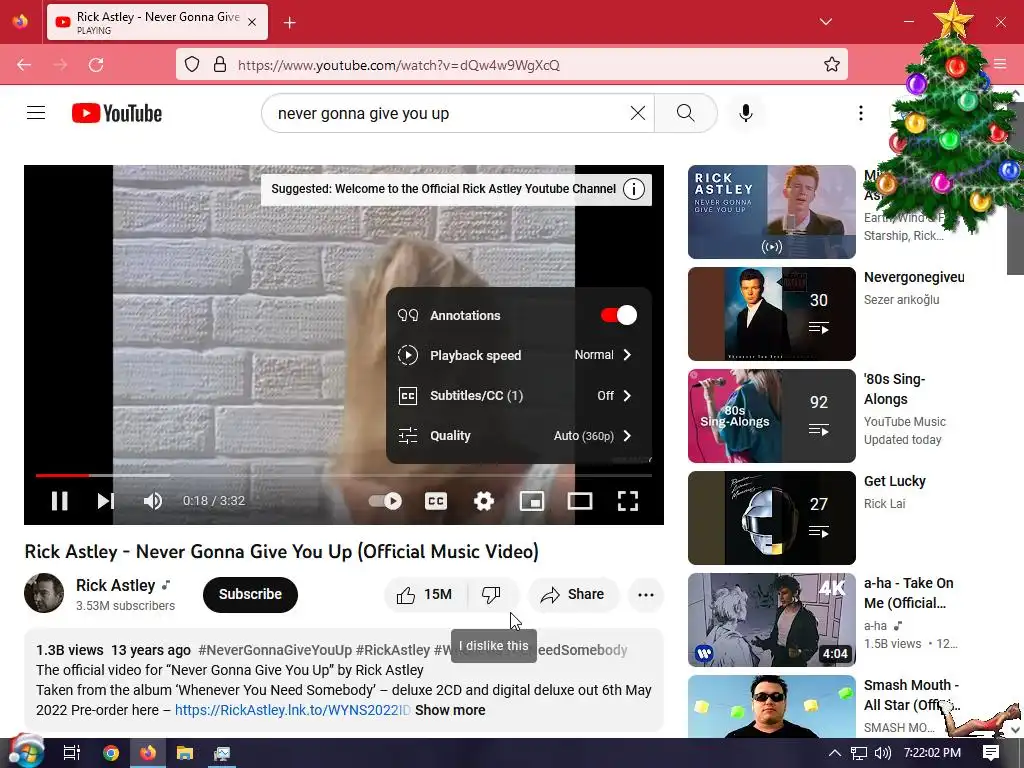This screenshot has height=768, width=1024.
Task: Go to YouTube home via logo
Action: tap(117, 113)
